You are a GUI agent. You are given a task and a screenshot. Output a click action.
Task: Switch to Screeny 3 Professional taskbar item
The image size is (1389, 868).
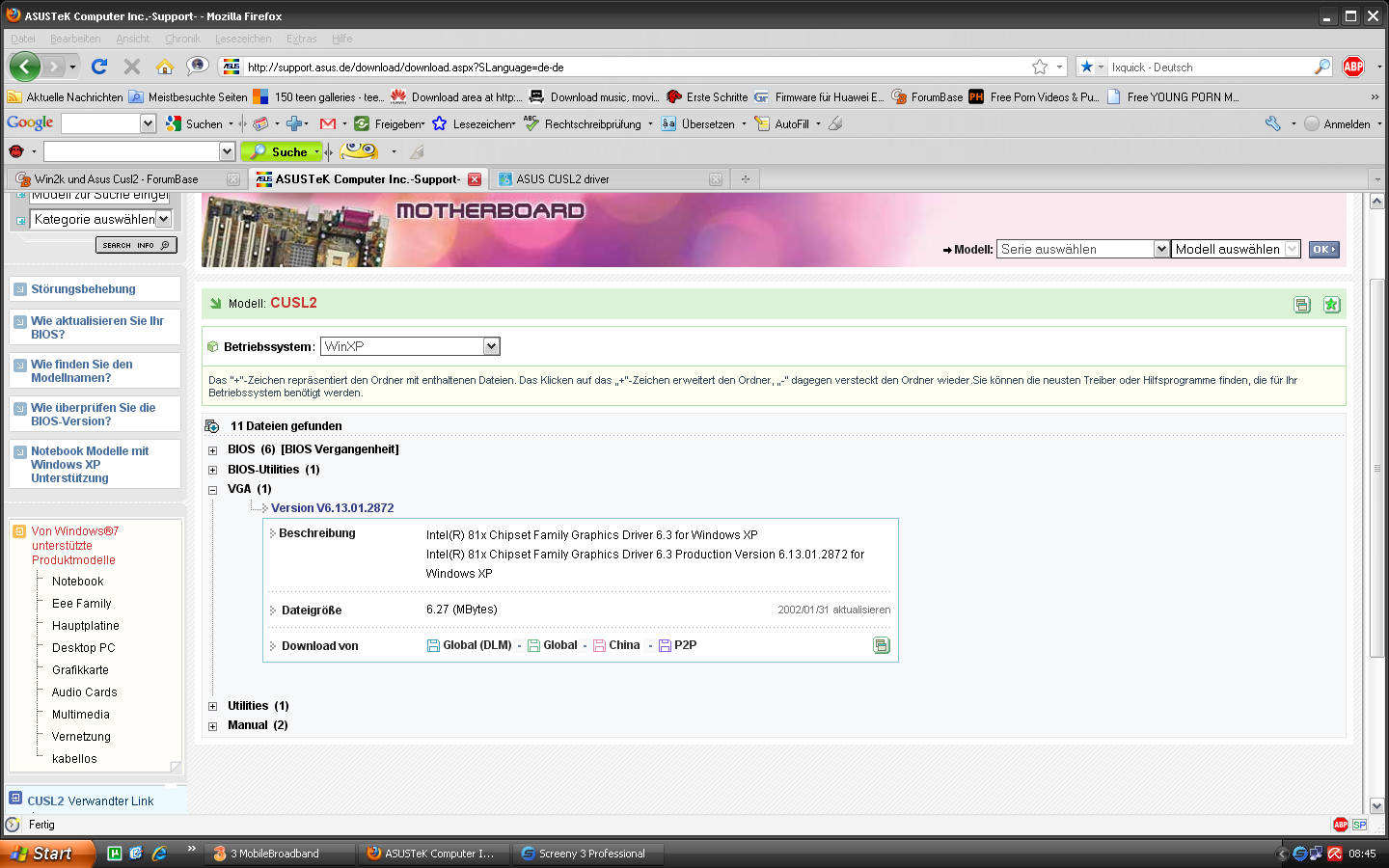coord(587,854)
